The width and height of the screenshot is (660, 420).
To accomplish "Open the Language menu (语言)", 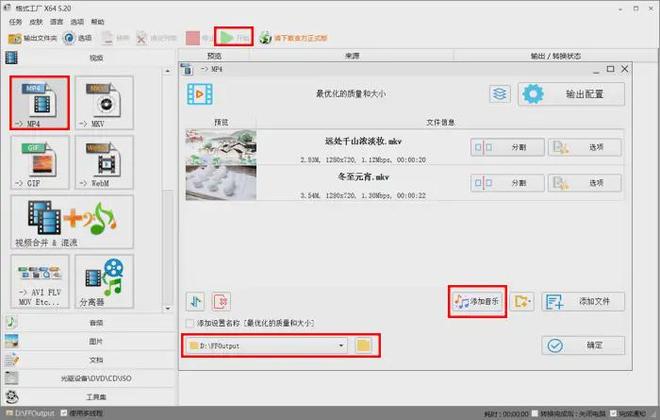I will [56, 21].
